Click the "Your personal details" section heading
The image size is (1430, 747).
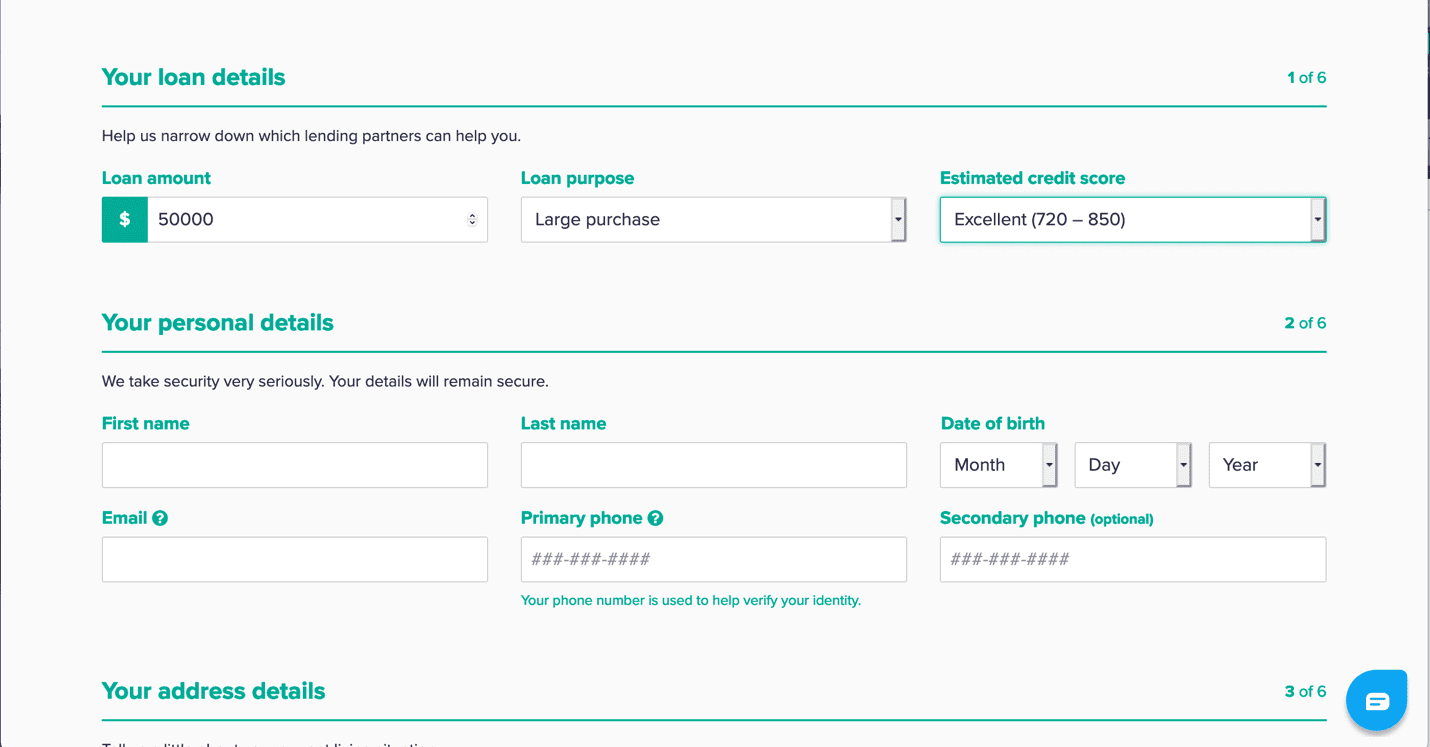pyautogui.click(x=217, y=323)
